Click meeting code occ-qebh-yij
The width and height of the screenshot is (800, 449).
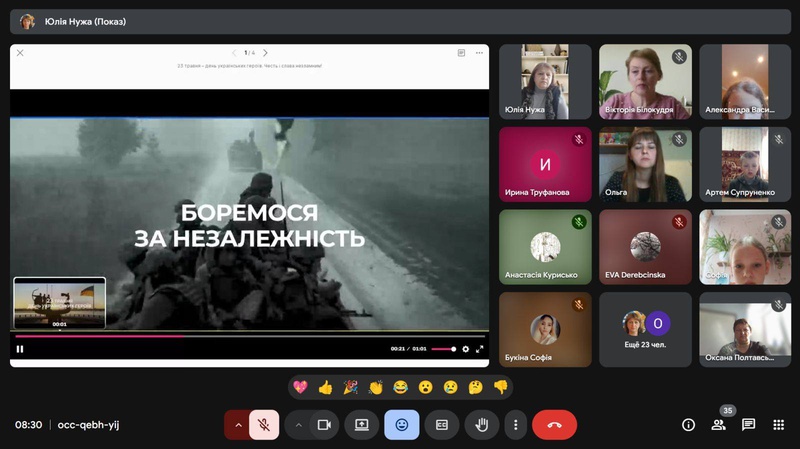pos(88,425)
